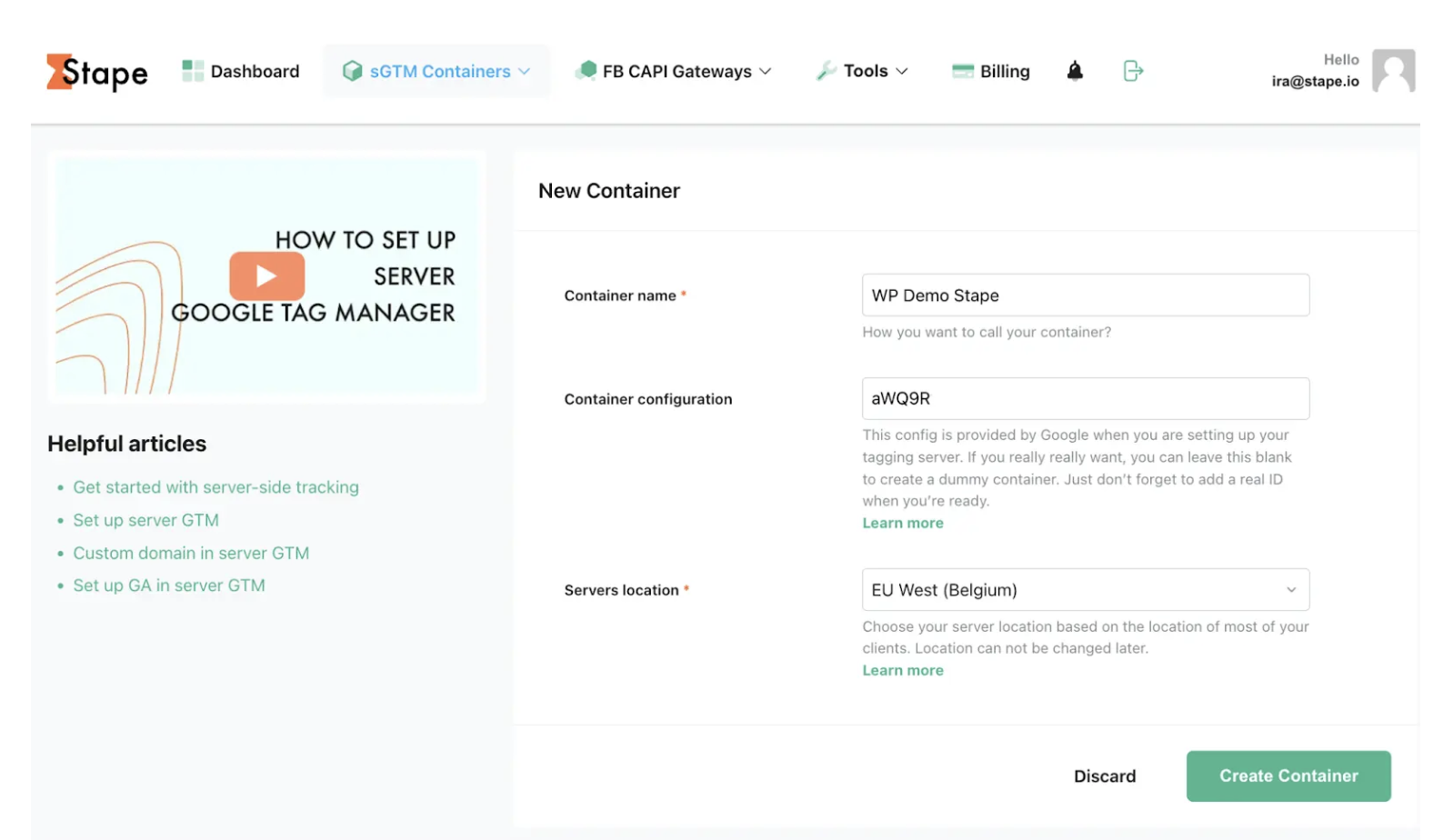The width and height of the screenshot is (1433, 840).
Task: Click the Discard button
Action: pyautogui.click(x=1105, y=776)
